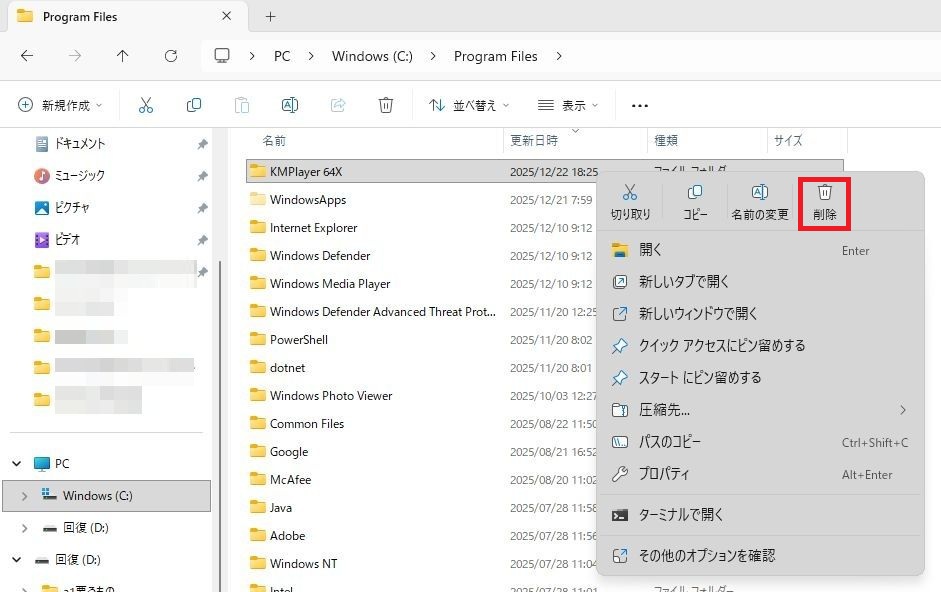Select the Windows Defender folder

(320, 256)
